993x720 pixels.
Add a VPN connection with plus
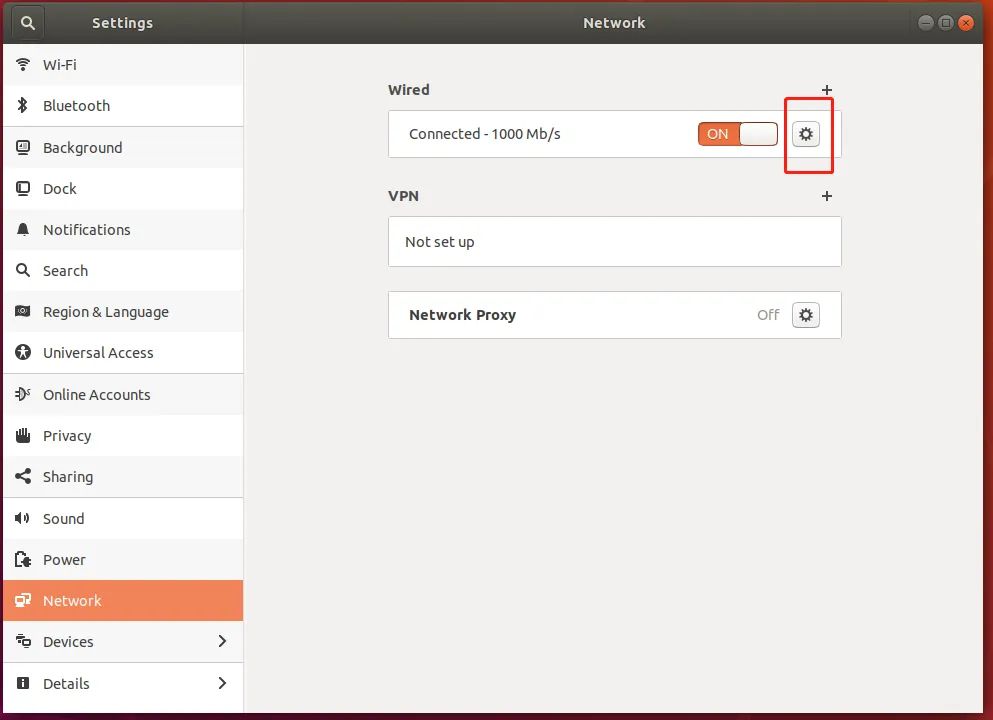(826, 196)
